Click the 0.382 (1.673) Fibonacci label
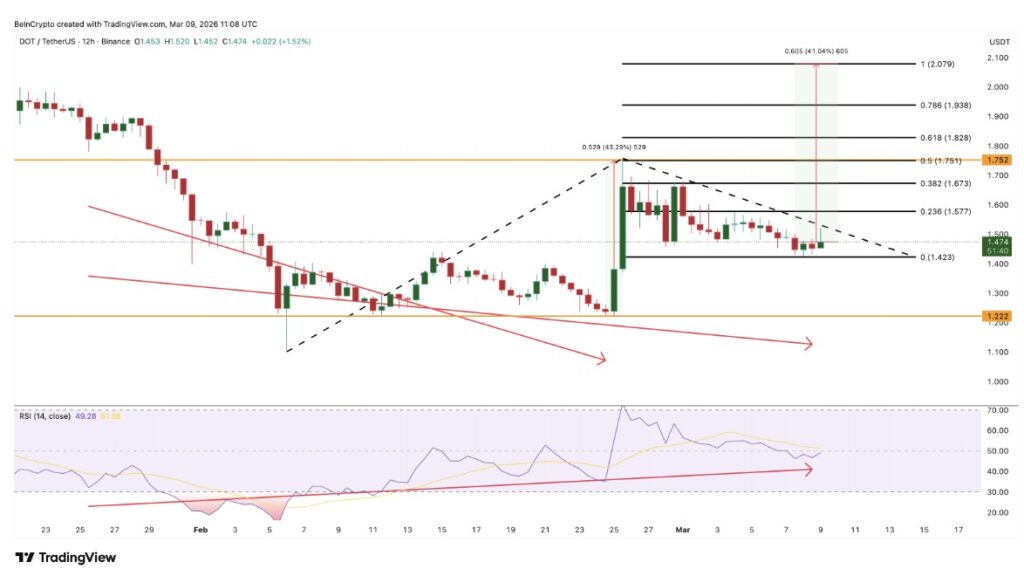The width and height of the screenshot is (1024, 576). [x=946, y=184]
